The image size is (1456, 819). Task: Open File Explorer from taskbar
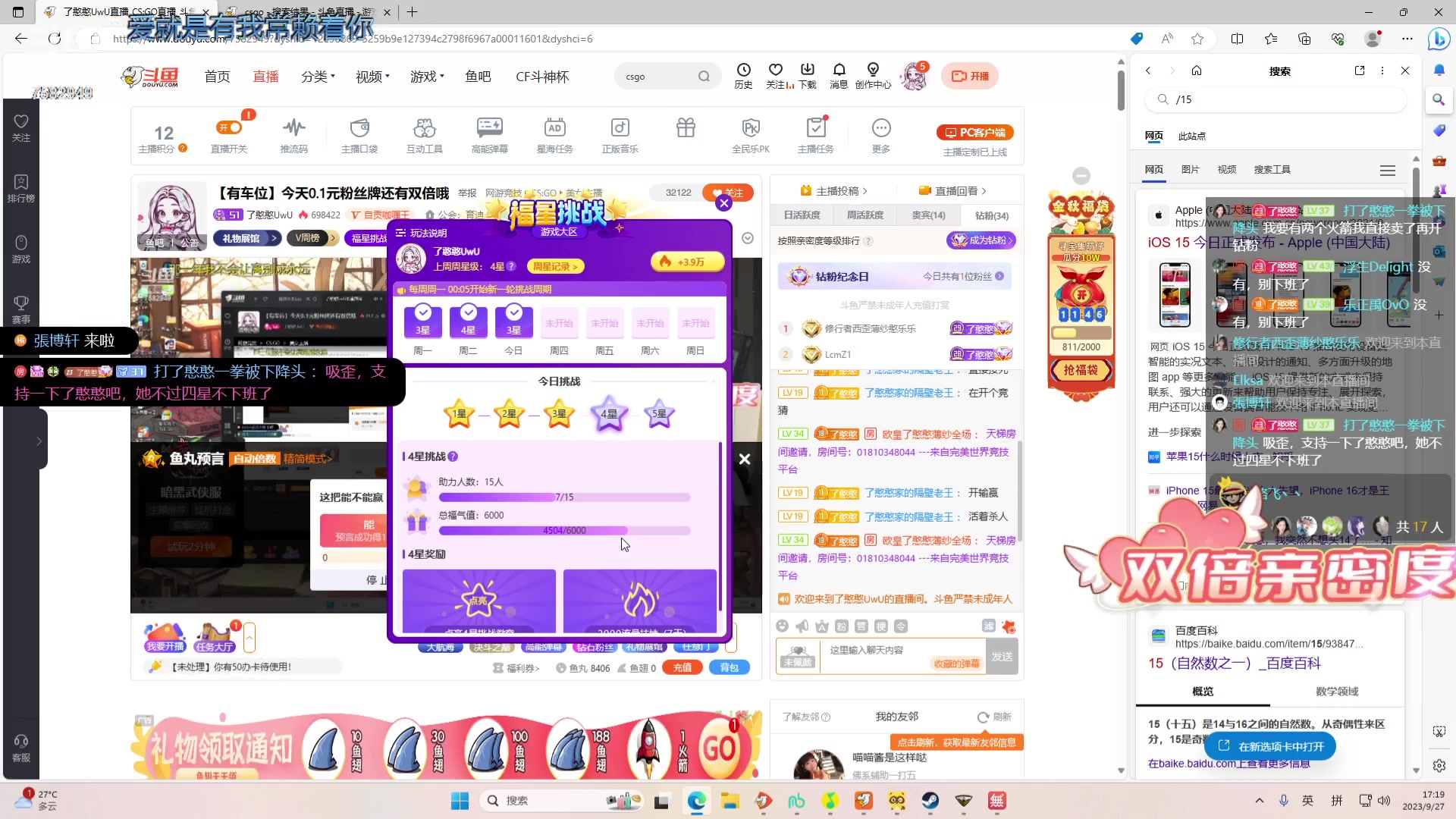point(730,801)
